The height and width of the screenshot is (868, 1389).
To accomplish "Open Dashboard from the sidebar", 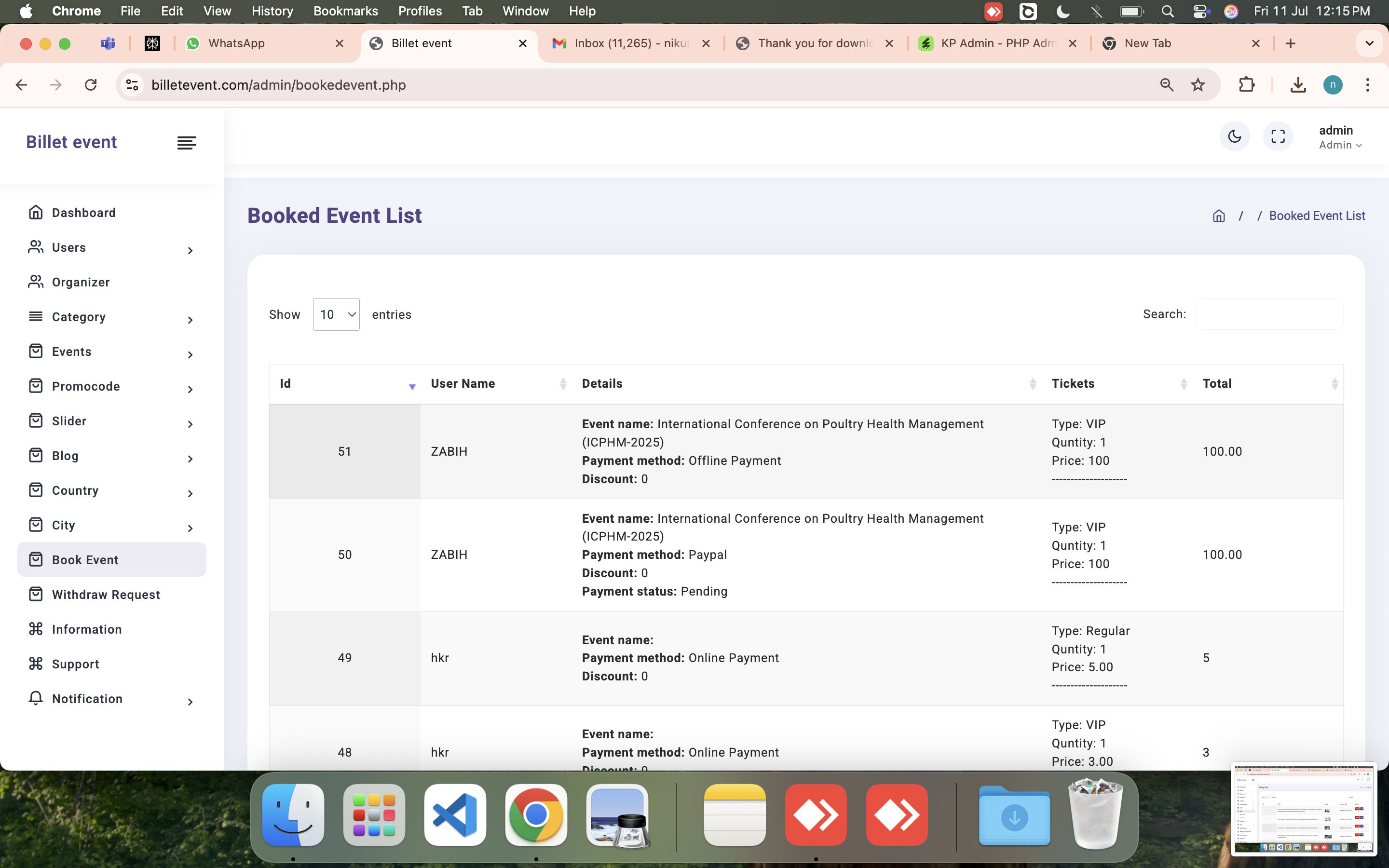I will coord(84,212).
